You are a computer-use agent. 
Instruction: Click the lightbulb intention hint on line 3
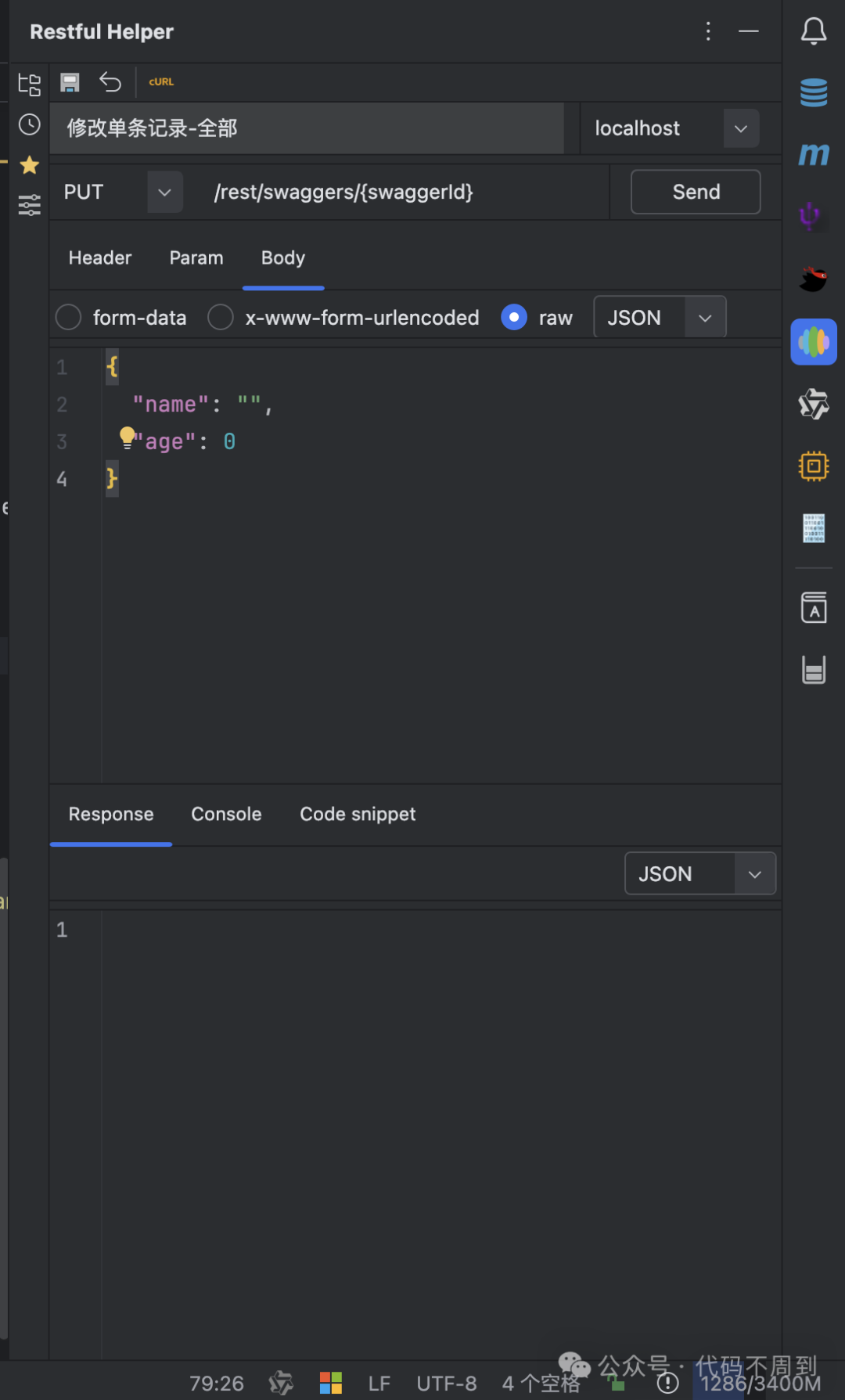[x=127, y=437]
